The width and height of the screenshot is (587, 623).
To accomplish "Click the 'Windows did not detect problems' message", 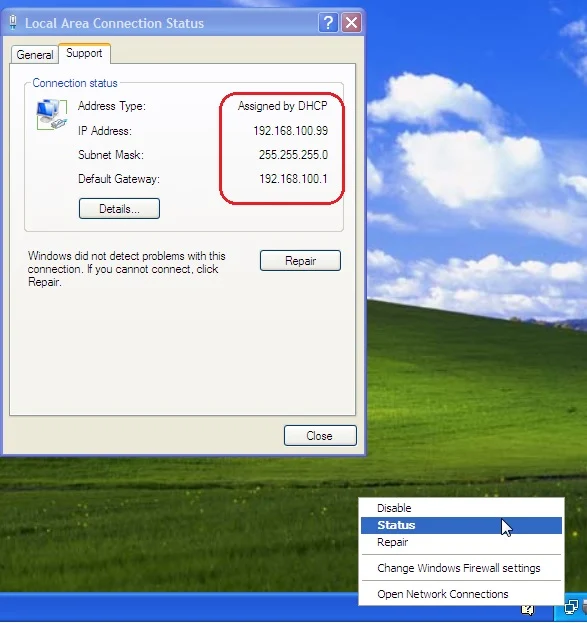I will pyautogui.click(x=127, y=269).
